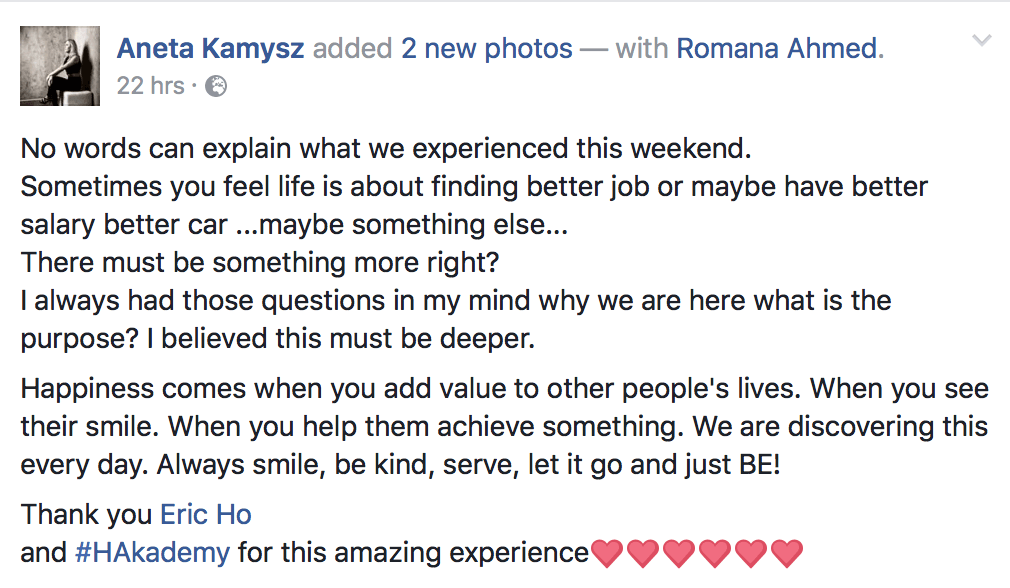Click the last heart emoji
The image size is (1010, 588).
pos(787,552)
